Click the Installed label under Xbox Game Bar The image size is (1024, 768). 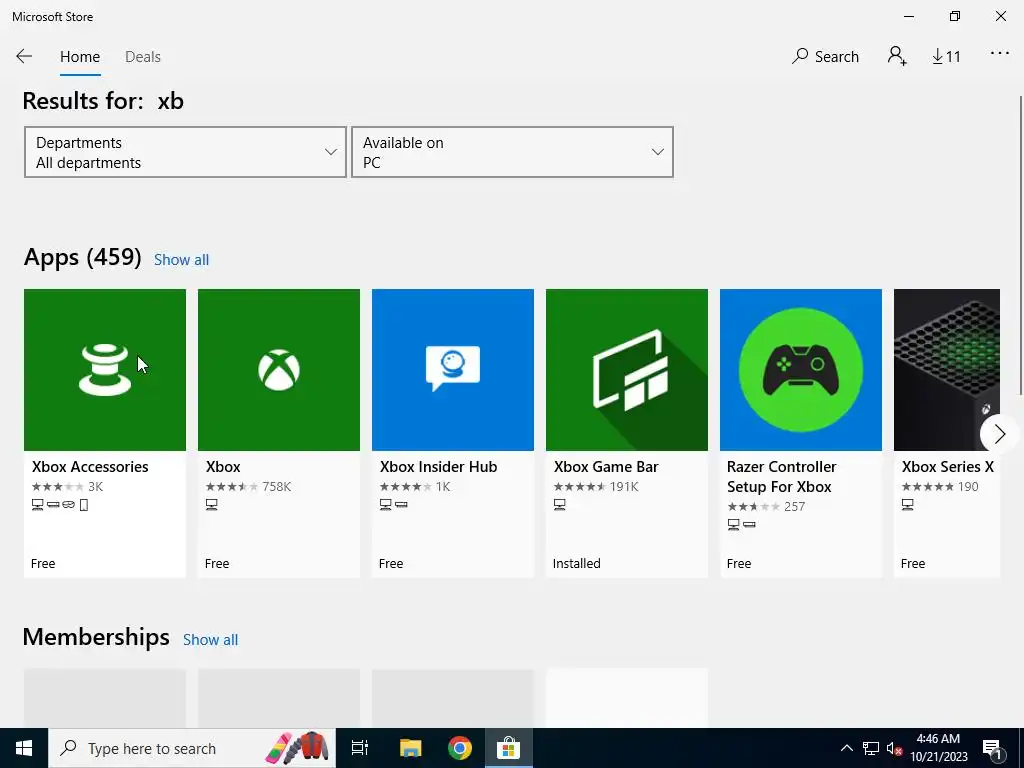577,564
